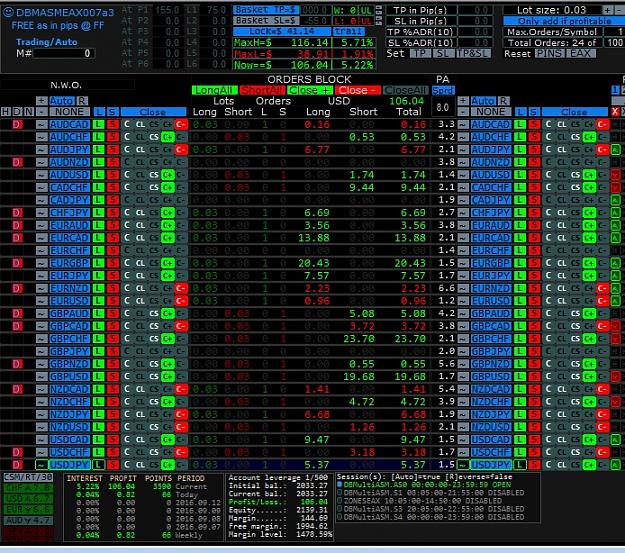Click the stepper arrows beside Basket SL L: 0 UL

pyautogui.click(x=379, y=20)
